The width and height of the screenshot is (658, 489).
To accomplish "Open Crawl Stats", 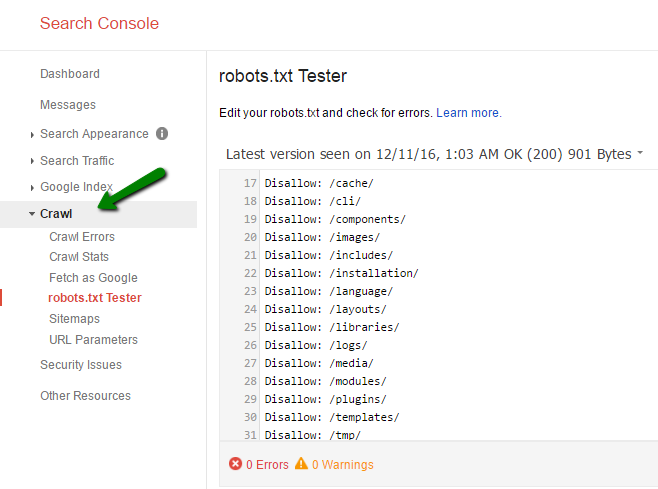I will [x=79, y=256].
